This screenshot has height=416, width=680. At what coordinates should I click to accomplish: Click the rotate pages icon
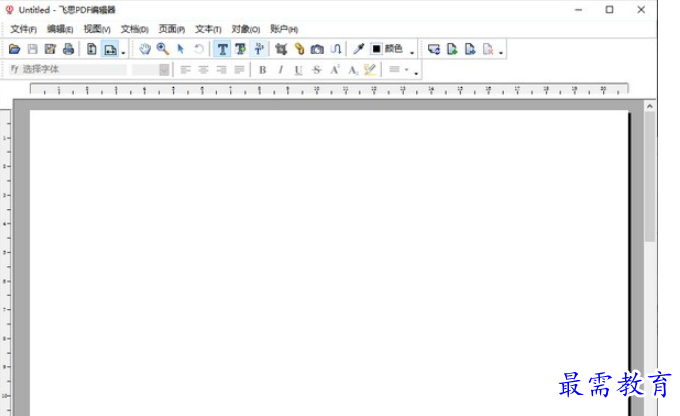tap(434, 49)
